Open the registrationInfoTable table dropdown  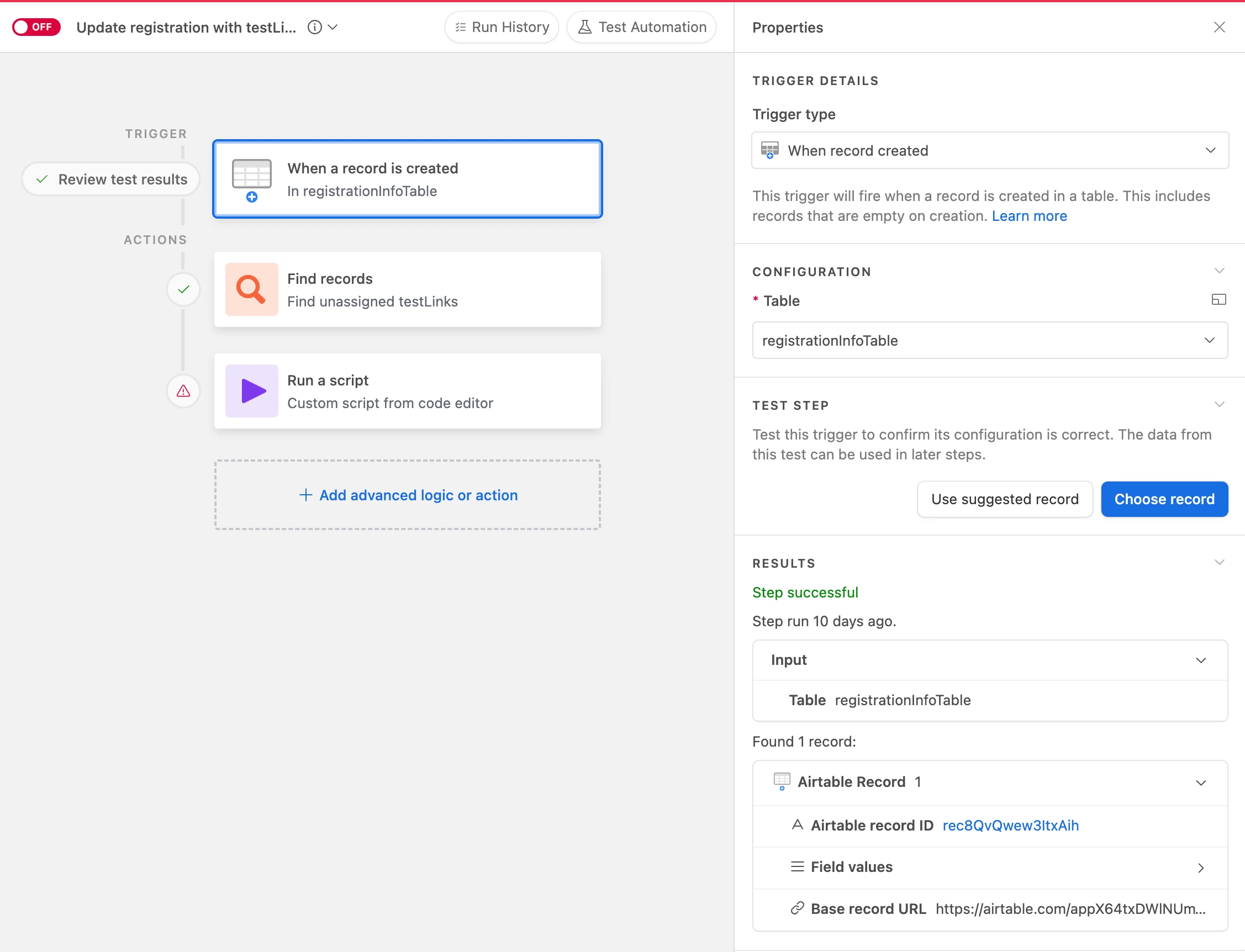[x=989, y=340]
